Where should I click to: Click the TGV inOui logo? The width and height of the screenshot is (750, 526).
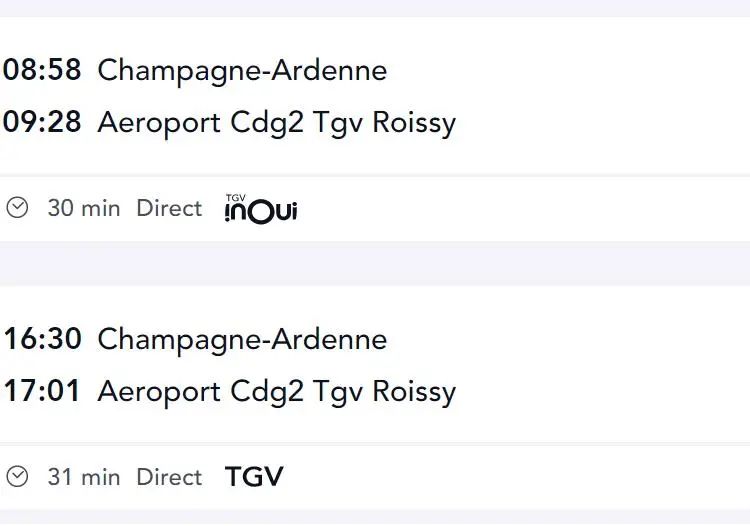(x=261, y=209)
